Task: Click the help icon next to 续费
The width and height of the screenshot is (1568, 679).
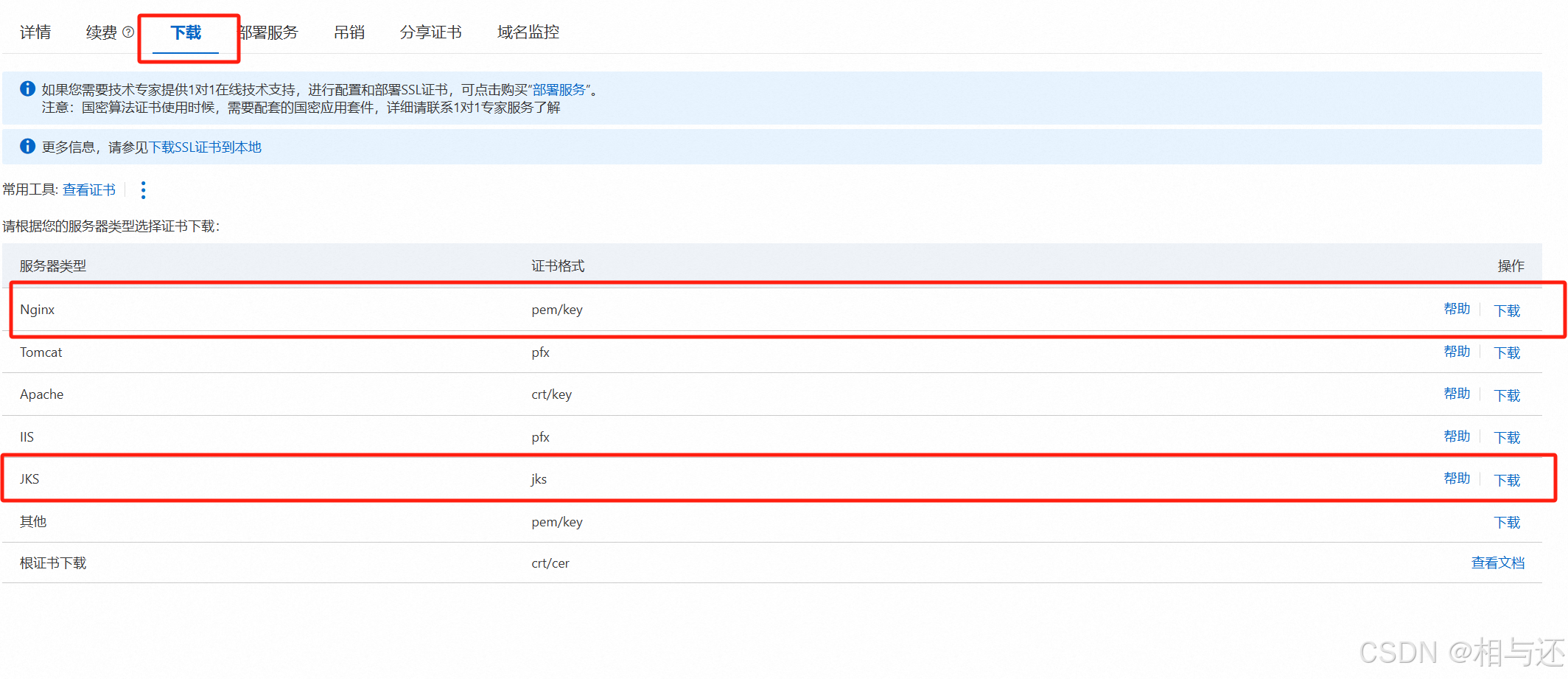Action: tap(128, 32)
